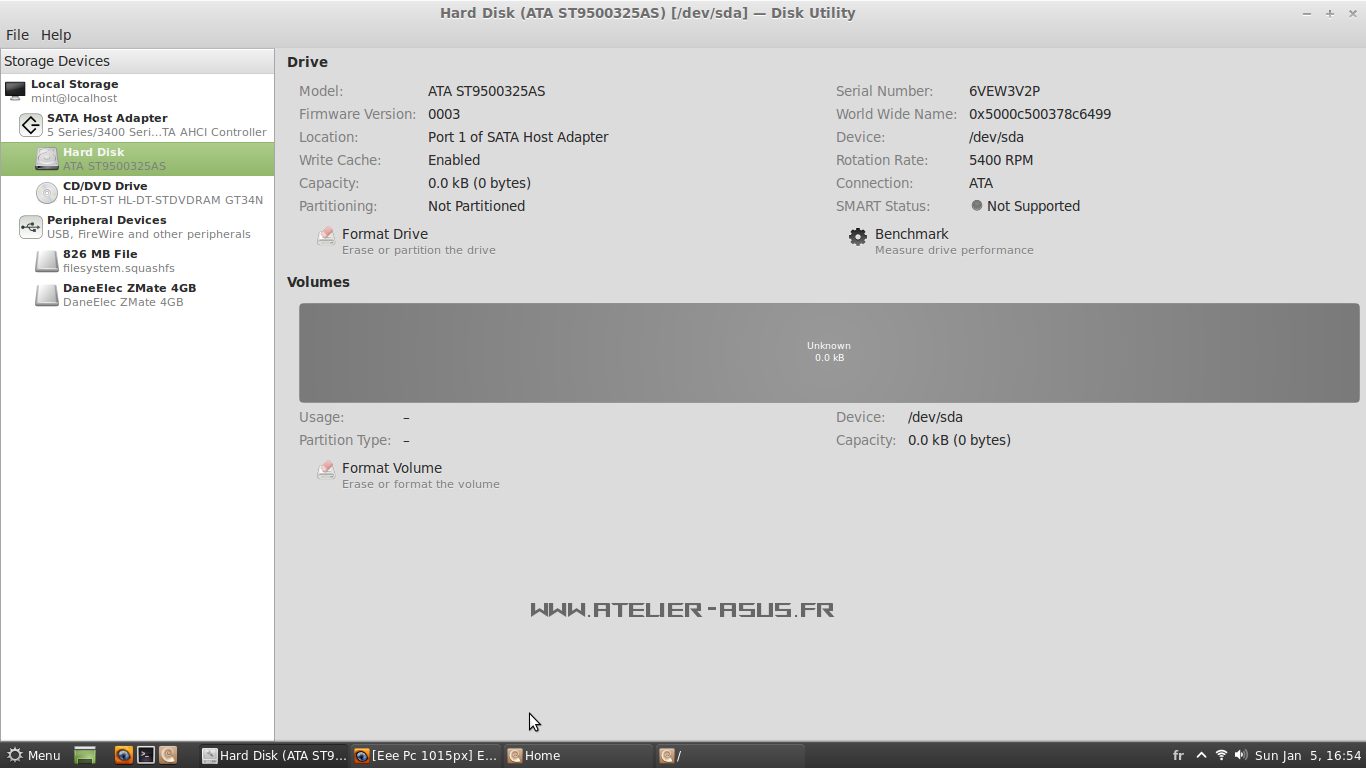This screenshot has height=768, width=1366.
Task: Click Format Volume to erase the volume
Action: click(392, 467)
